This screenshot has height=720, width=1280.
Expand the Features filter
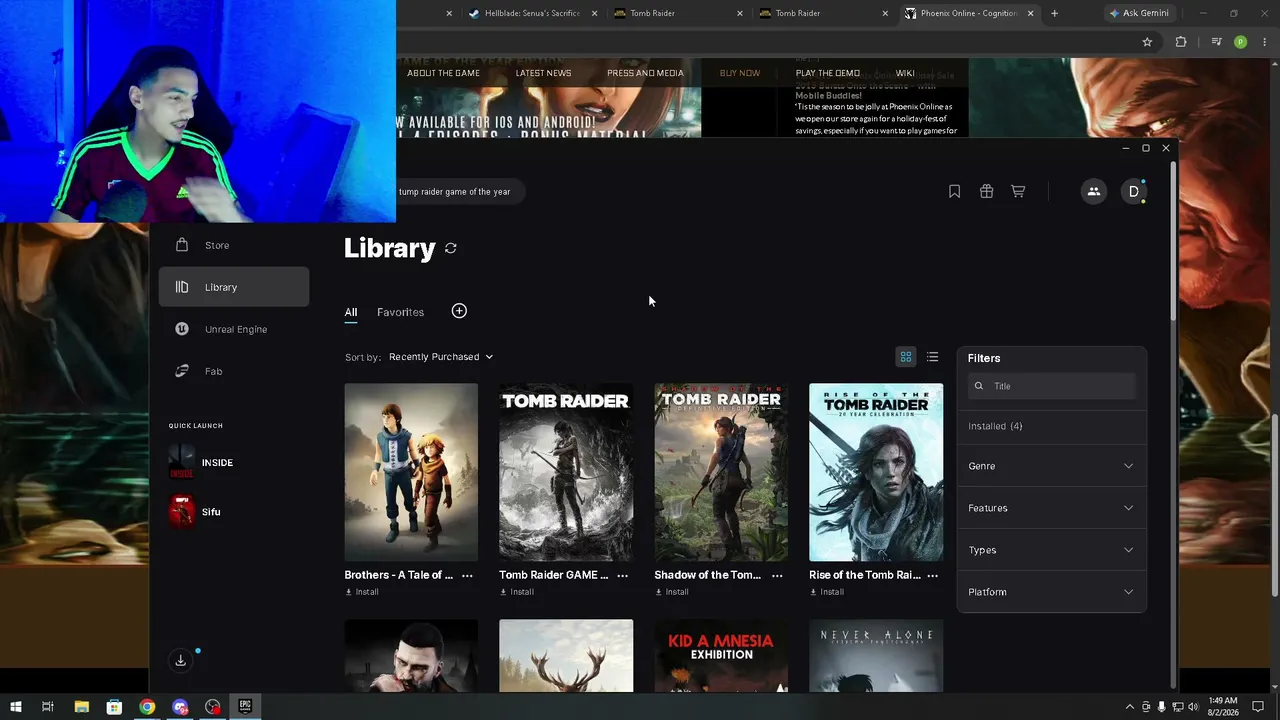[x=1051, y=508]
